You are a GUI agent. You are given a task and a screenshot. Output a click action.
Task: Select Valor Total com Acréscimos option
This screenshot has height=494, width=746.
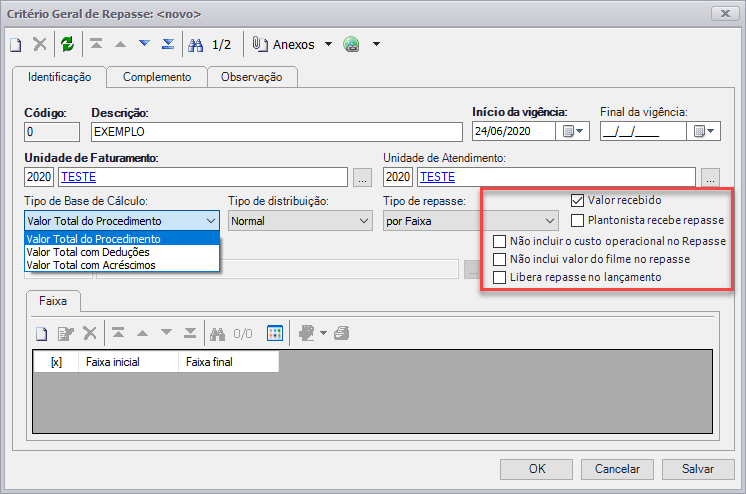(122, 265)
